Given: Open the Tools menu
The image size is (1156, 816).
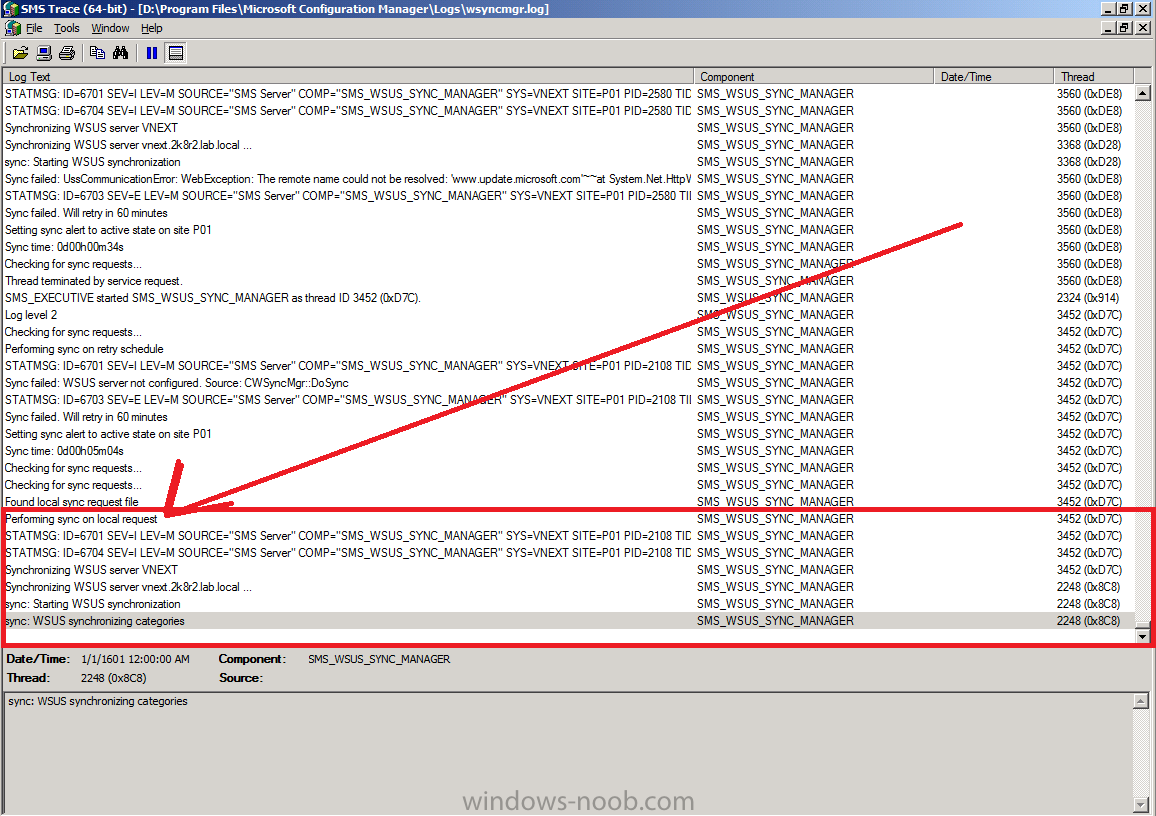Looking at the screenshot, I should (66, 28).
